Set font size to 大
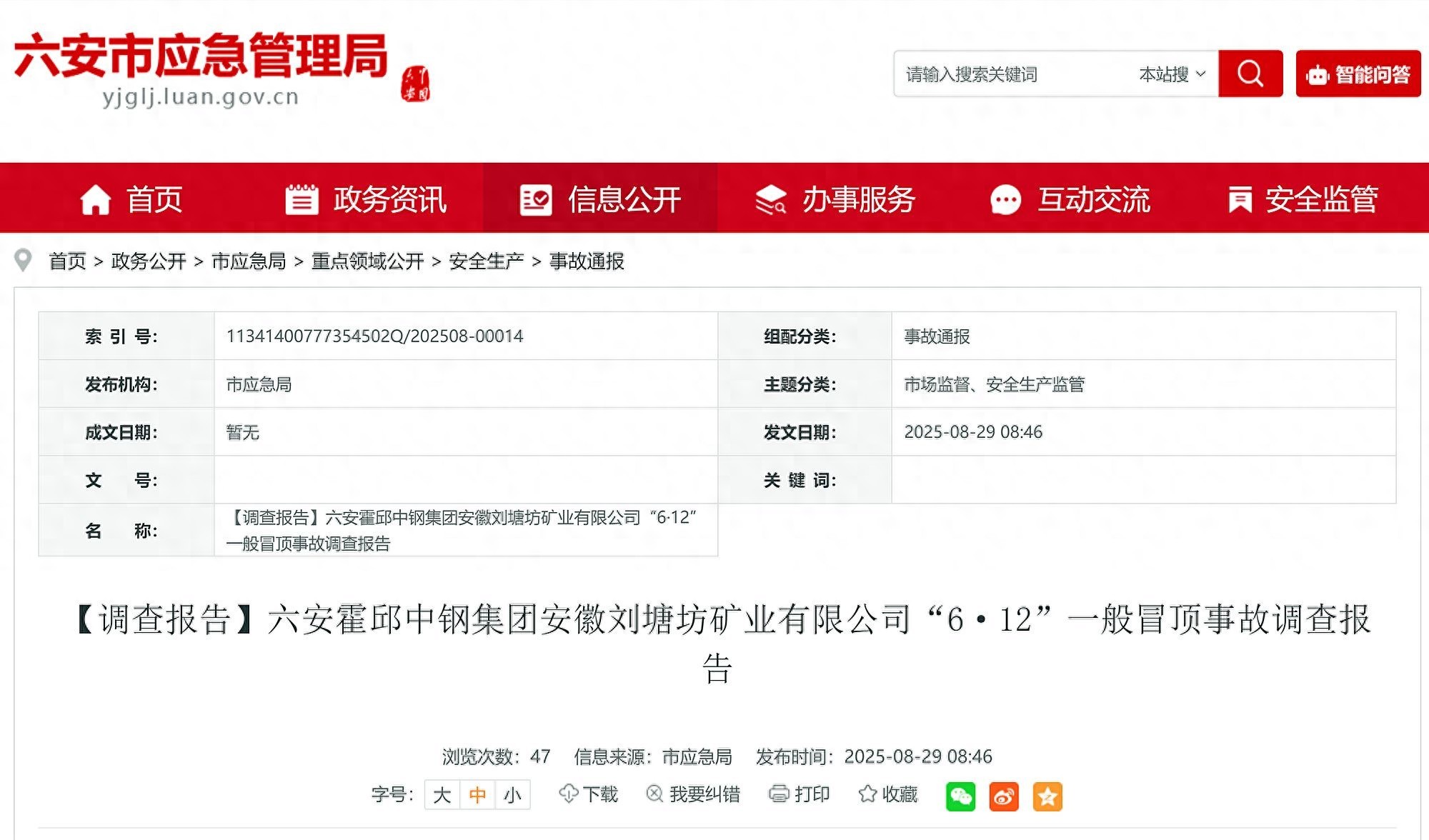The width and height of the screenshot is (1429, 840). point(442,795)
